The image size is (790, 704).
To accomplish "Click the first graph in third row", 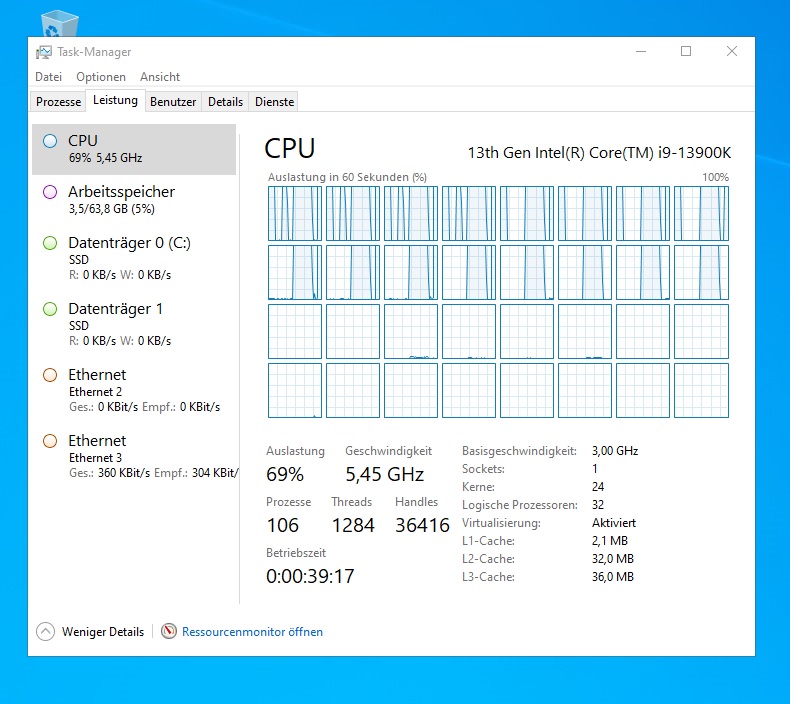I will pyautogui.click(x=295, y=332).
